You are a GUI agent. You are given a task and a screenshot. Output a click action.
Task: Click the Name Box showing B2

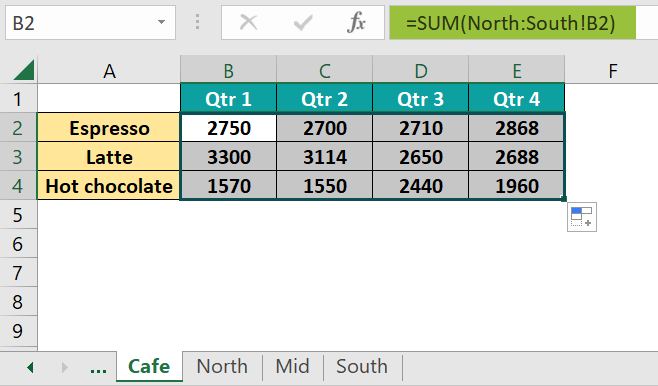coord(90,23)
